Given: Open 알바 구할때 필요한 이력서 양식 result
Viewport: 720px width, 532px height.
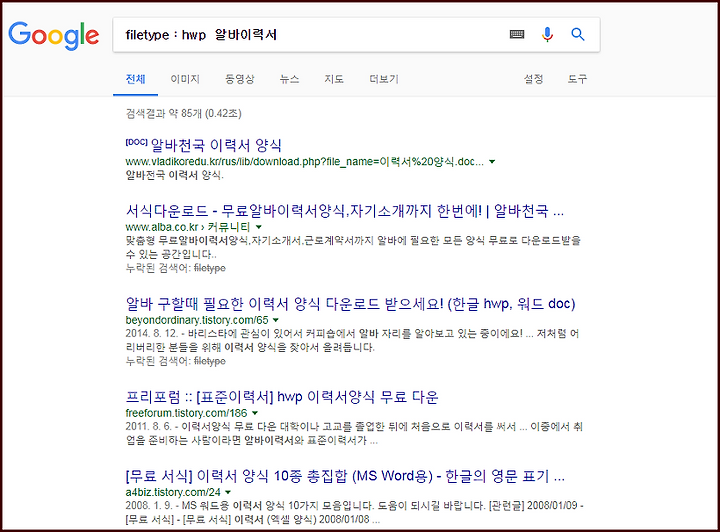Looking at the screenshot, I should [350, 304].
